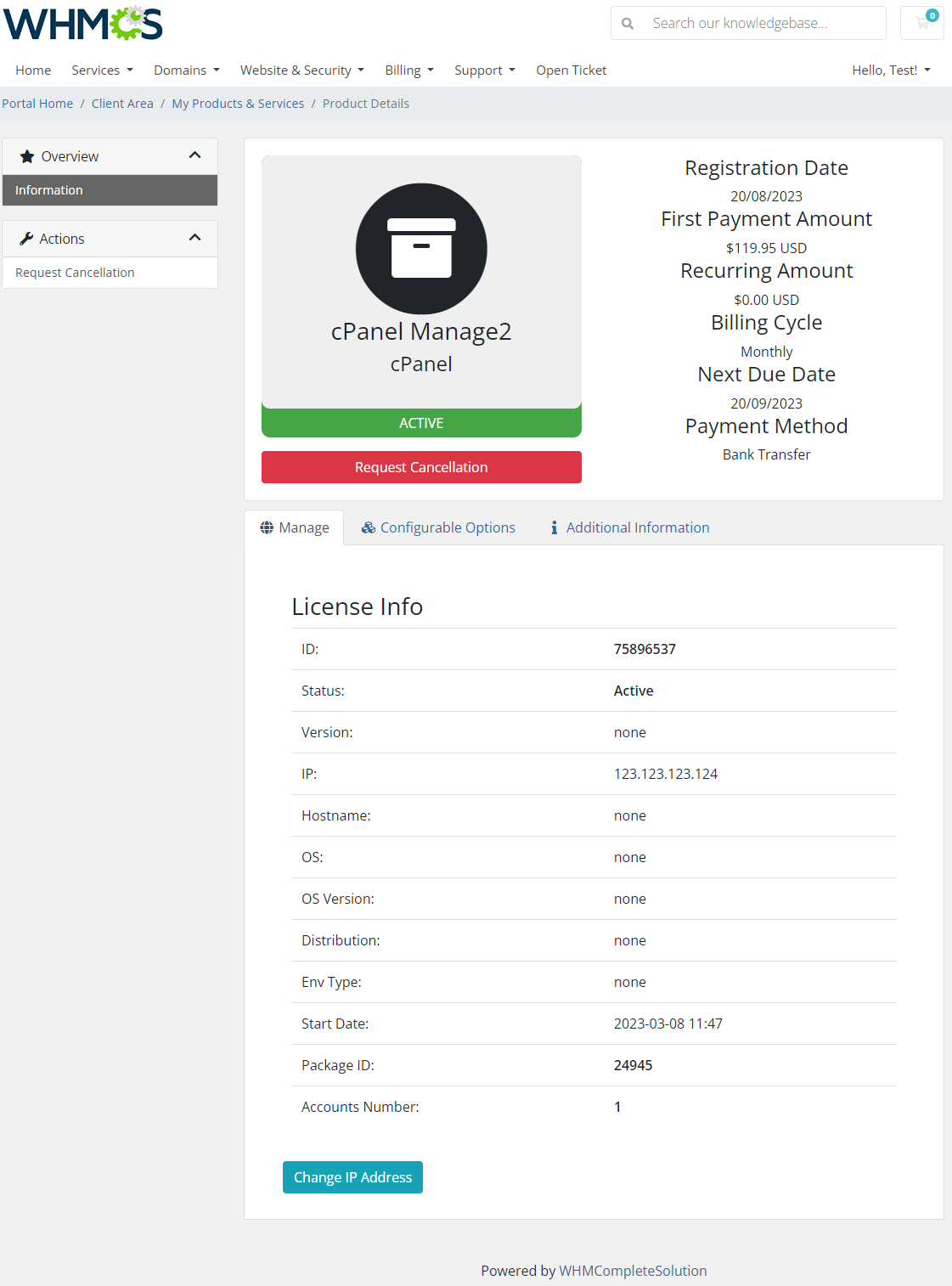Click the search magnifier icon
Screen dimensions: 952x1286
tap(628, 24)
